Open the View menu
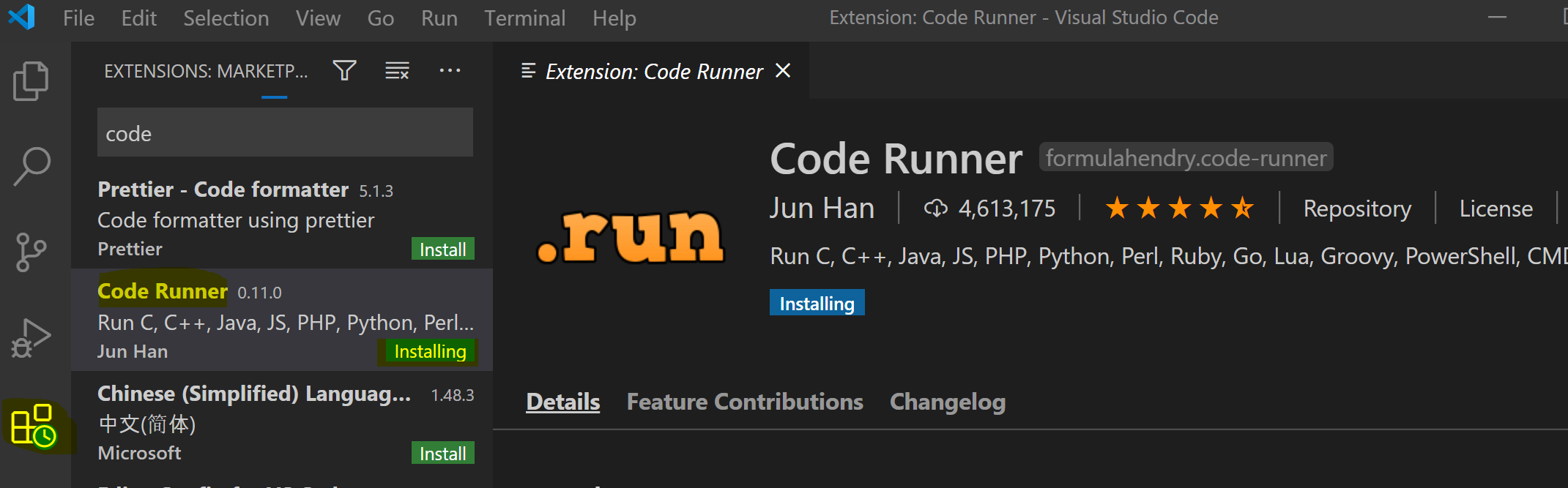 tap(319, 18)
